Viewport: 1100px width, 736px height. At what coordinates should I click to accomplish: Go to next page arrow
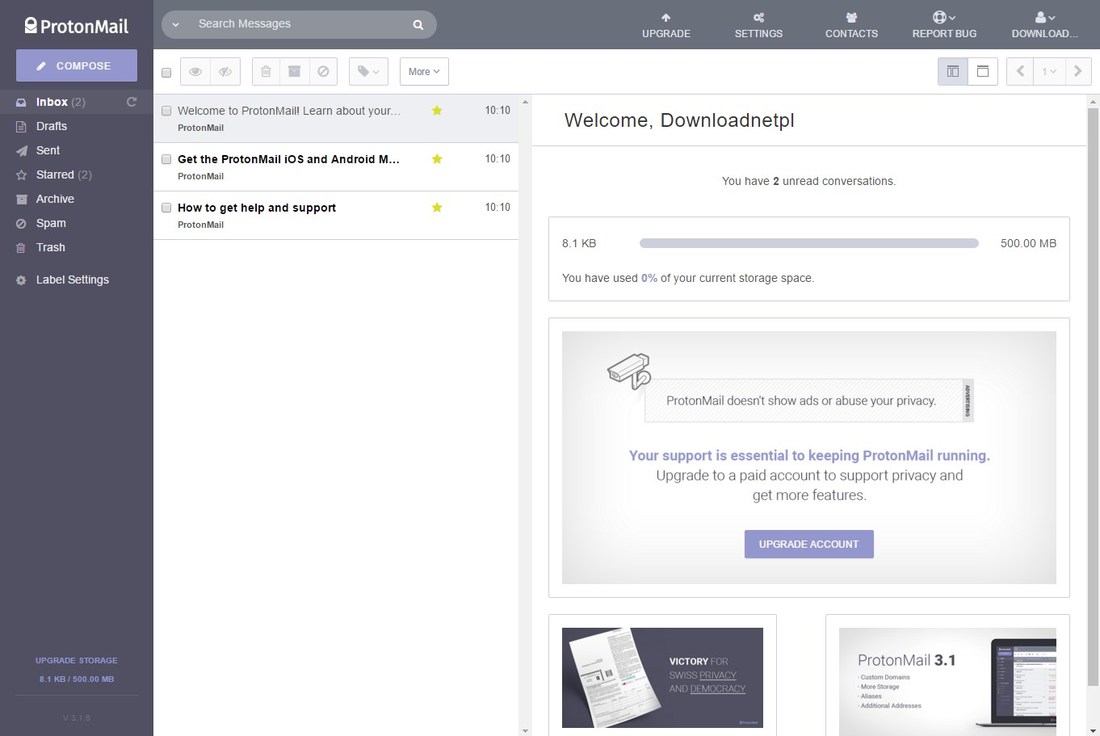[x=1078, y=72]
